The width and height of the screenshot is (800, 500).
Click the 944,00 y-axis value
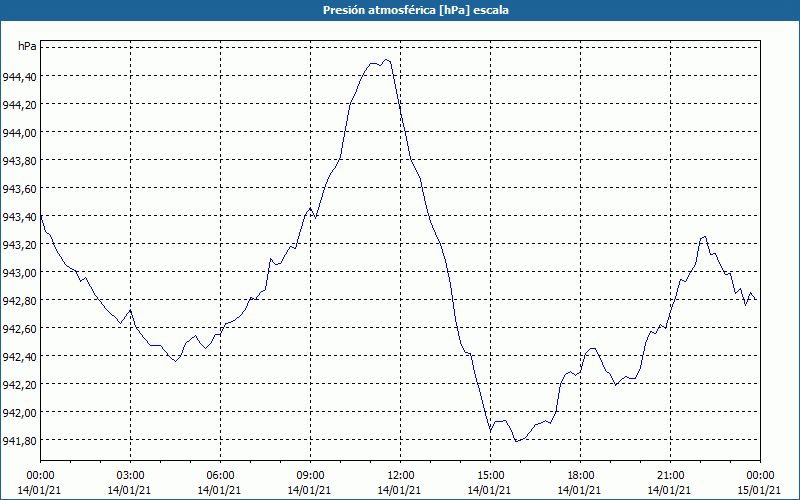click(20, 132)
